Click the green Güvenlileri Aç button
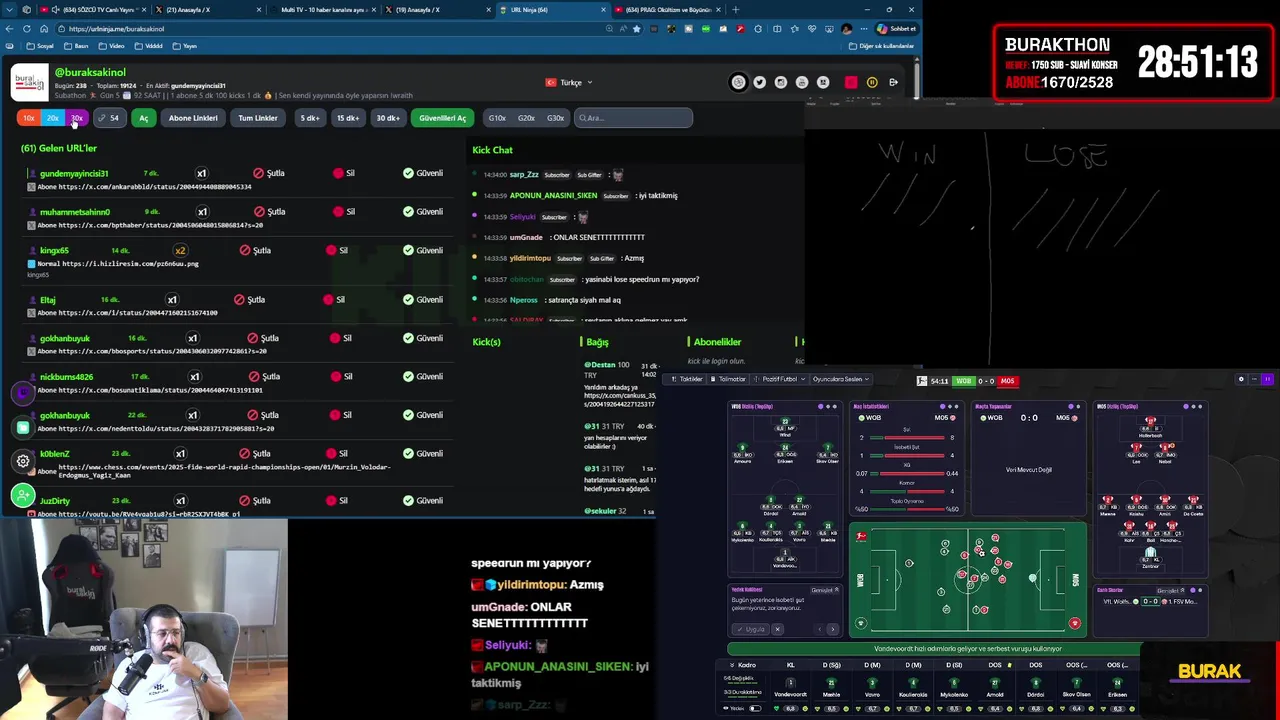1280x720 pixels. (442, 118)
